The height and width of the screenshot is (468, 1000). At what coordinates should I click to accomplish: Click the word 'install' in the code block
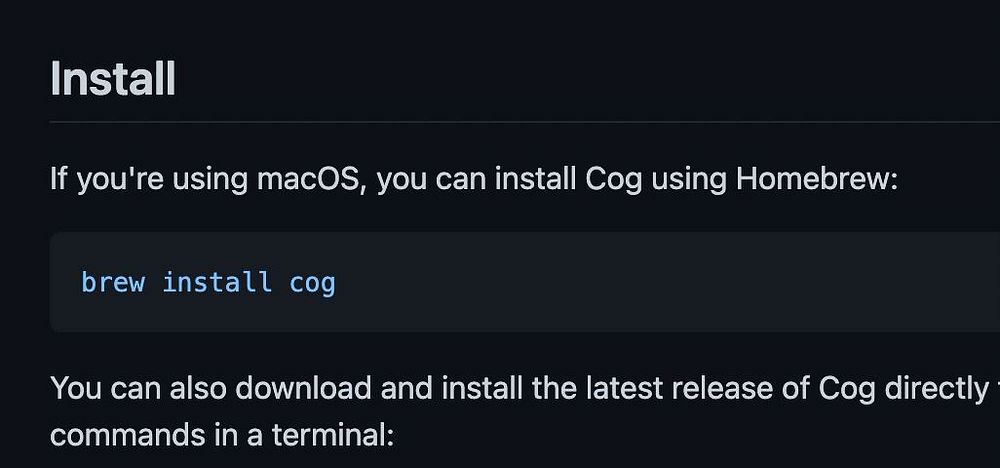tap(217, 282)
